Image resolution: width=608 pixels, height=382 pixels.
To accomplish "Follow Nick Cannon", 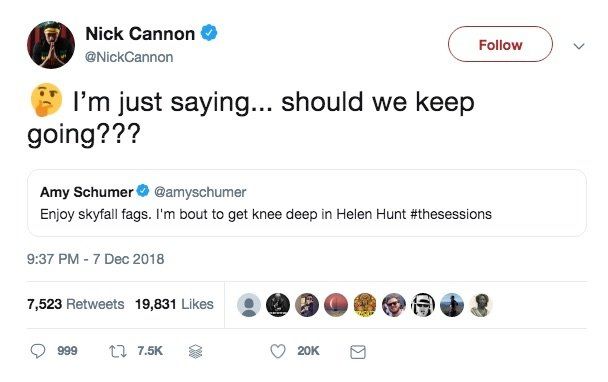I will click(x=500, y=44).
